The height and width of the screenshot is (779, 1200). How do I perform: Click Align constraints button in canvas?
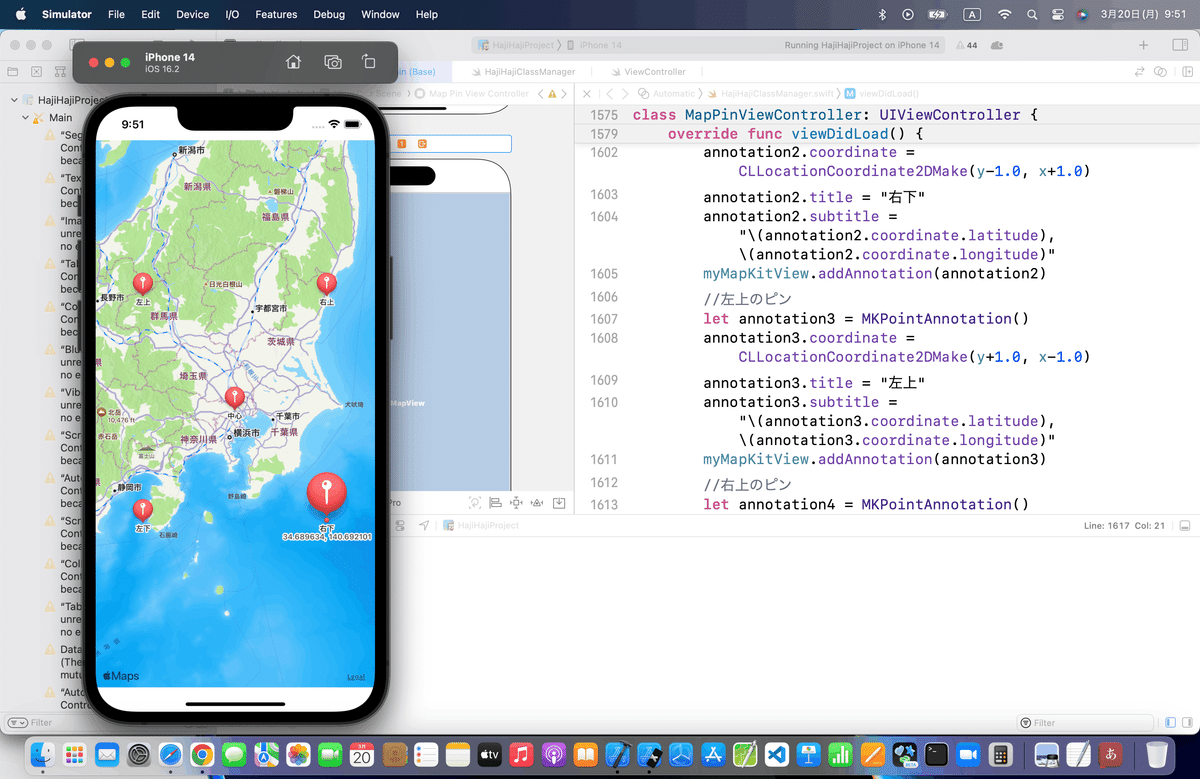495,502
